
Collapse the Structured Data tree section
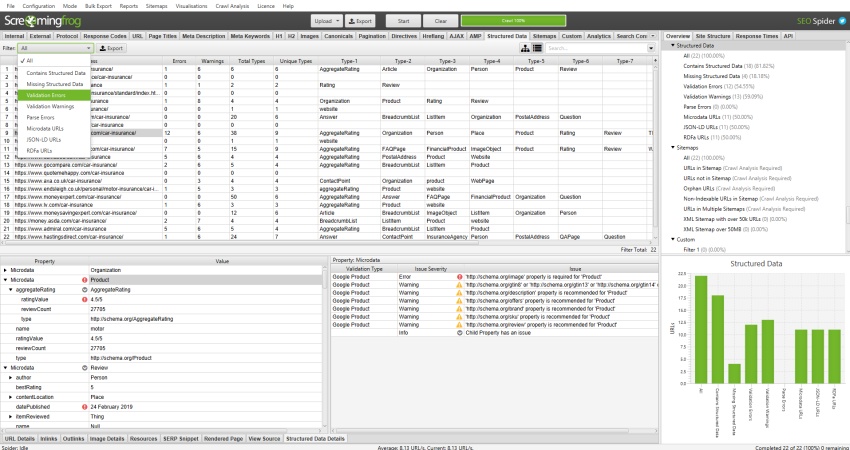[x=671, y=45]
